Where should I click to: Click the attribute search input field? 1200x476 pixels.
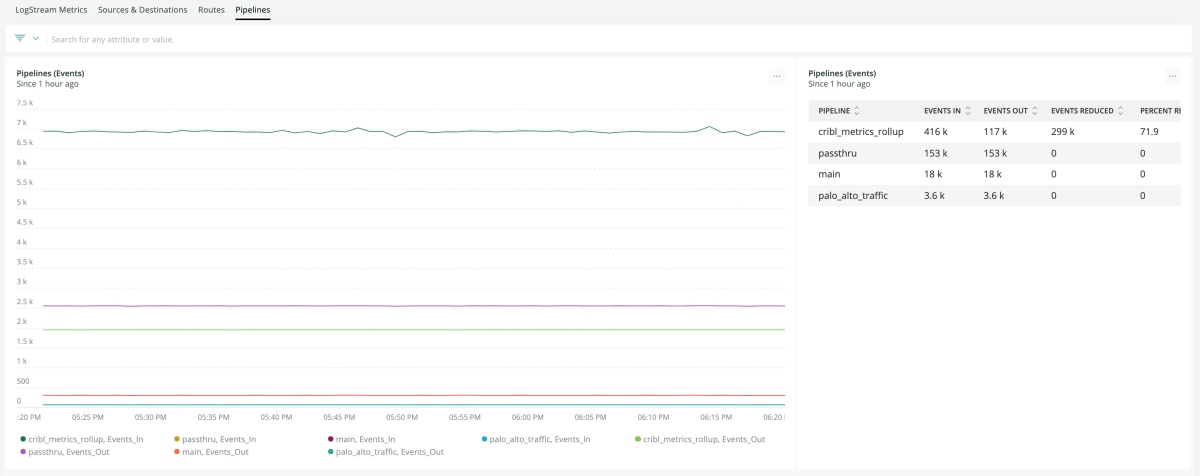[400, 39]
